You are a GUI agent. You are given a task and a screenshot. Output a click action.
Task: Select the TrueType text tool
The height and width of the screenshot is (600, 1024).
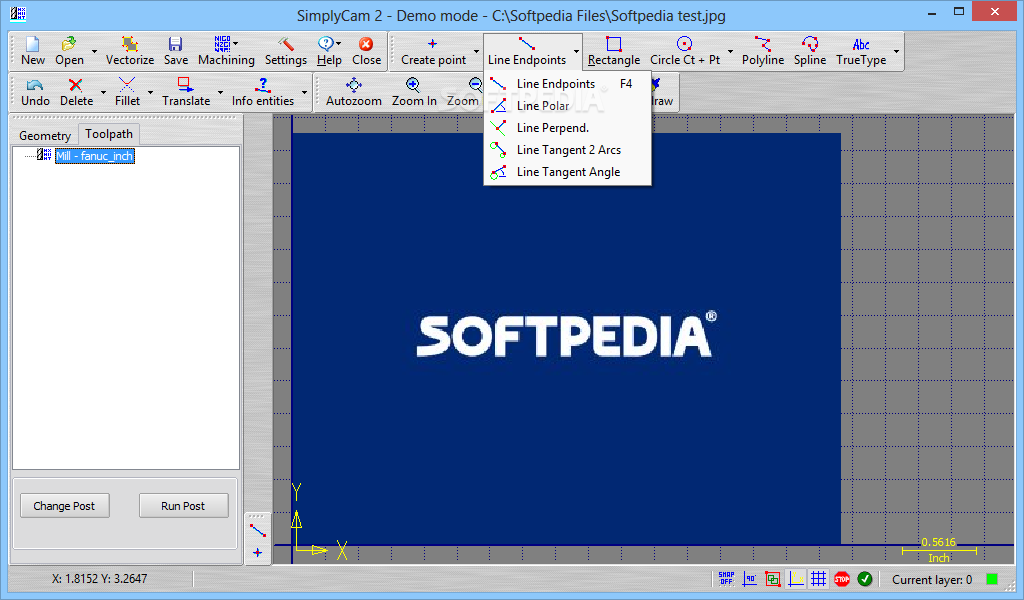[x=861, y=52]
